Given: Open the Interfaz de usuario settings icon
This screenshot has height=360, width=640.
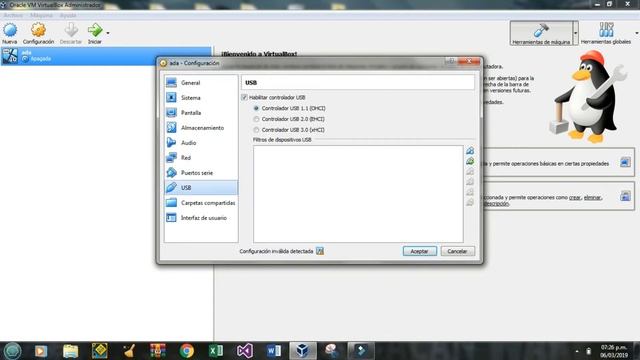Looking at the screenshot, I should pyautogui.click(x=171, y=218).
